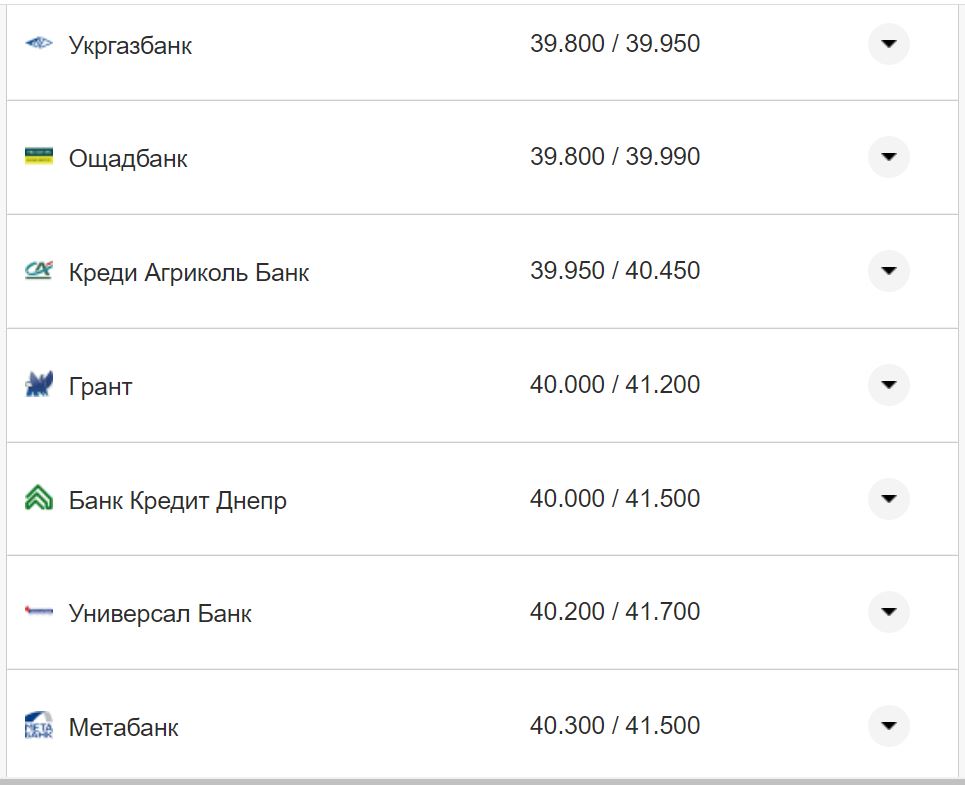Click the Укргазбанк logo icon
965x785 pixels.
[x=36, y=44]
